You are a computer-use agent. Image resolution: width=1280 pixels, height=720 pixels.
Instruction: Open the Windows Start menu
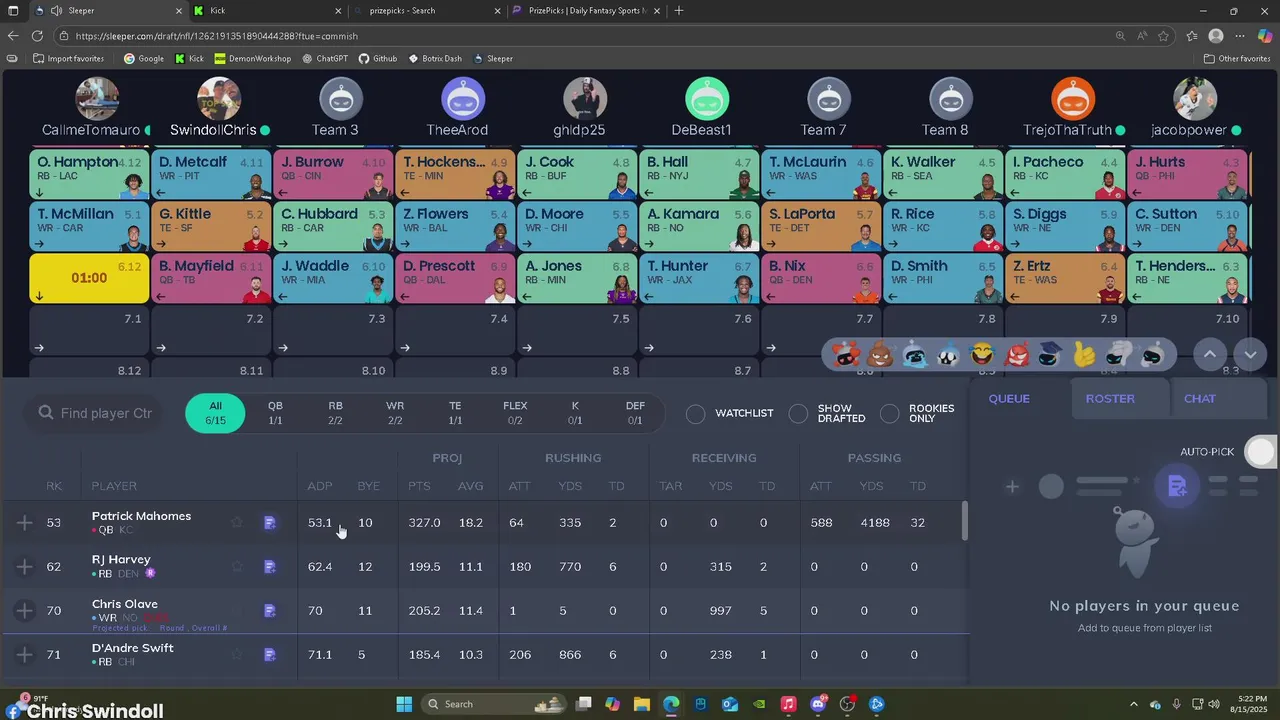coord(404,704)
